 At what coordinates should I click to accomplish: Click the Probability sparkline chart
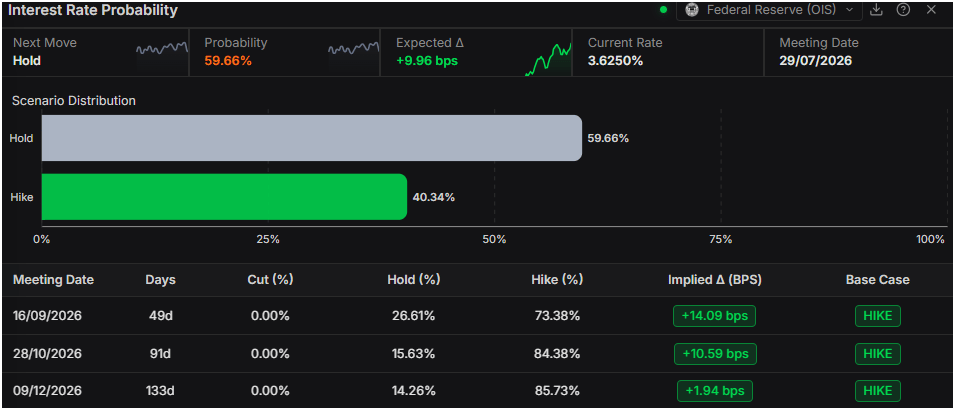pyautogui.click(x=353, y=49)
